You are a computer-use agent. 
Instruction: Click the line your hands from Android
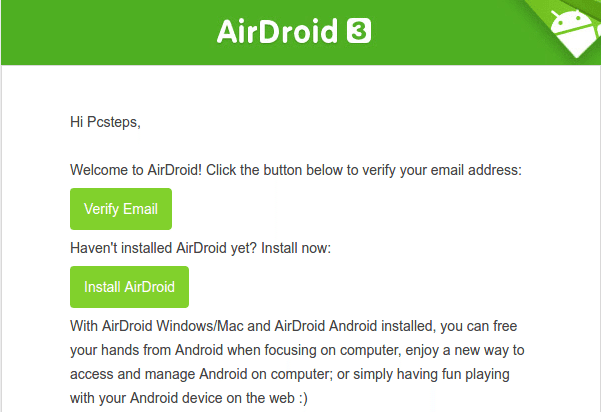pyautogui.click(x=297, y=350)
